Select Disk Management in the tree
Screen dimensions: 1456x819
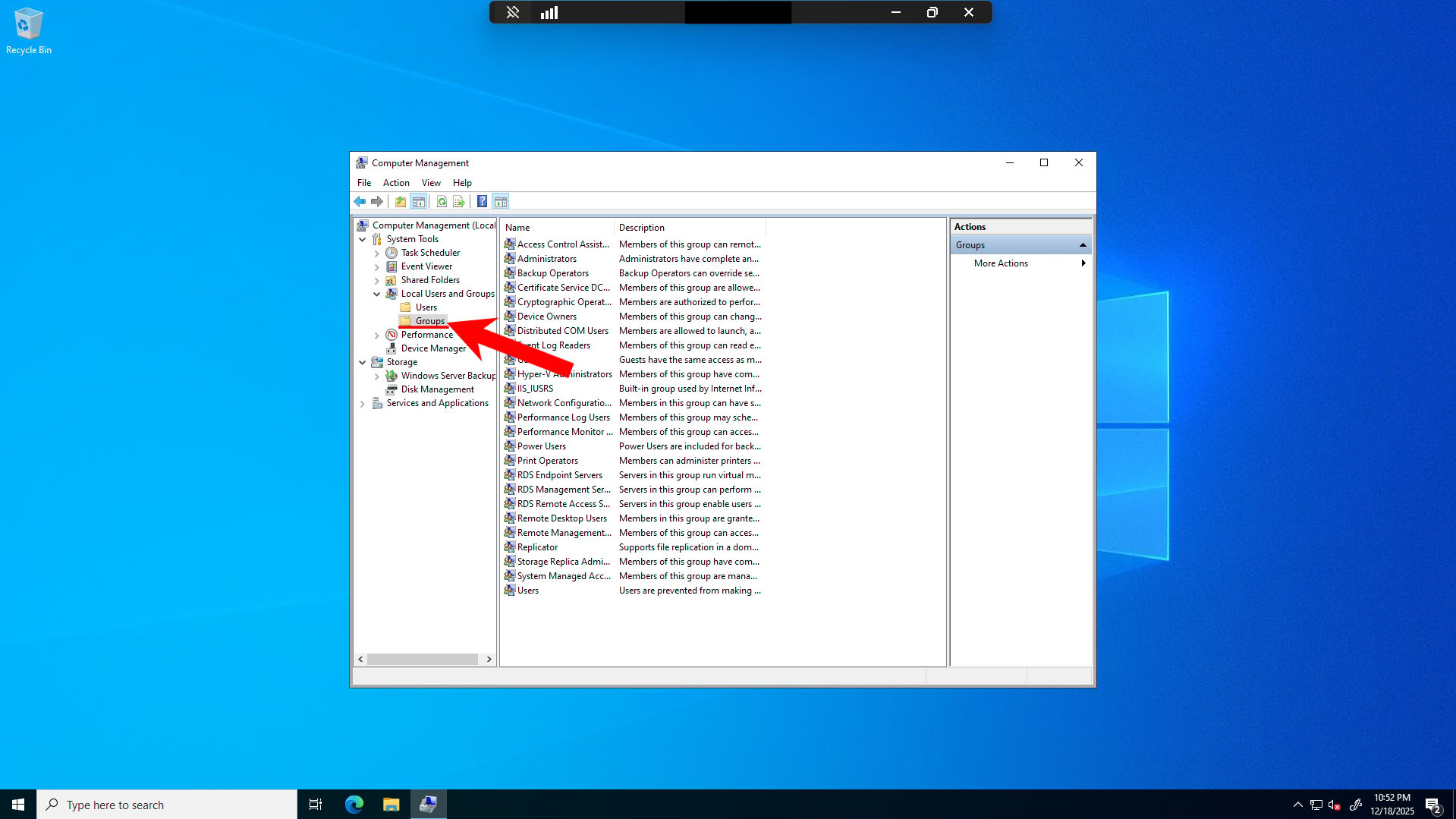tap(437, 389)
